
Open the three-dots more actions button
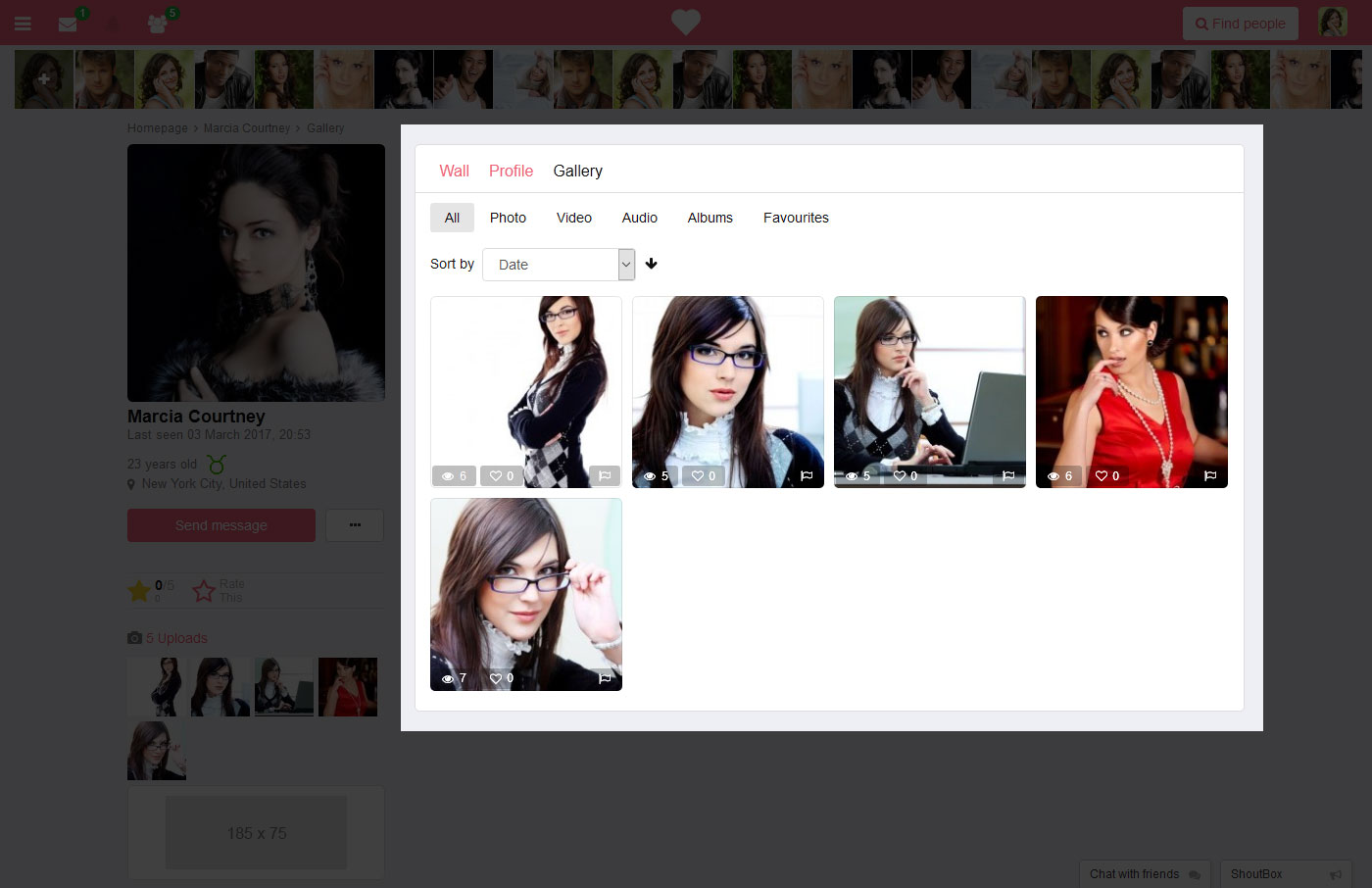click(355, 525)
